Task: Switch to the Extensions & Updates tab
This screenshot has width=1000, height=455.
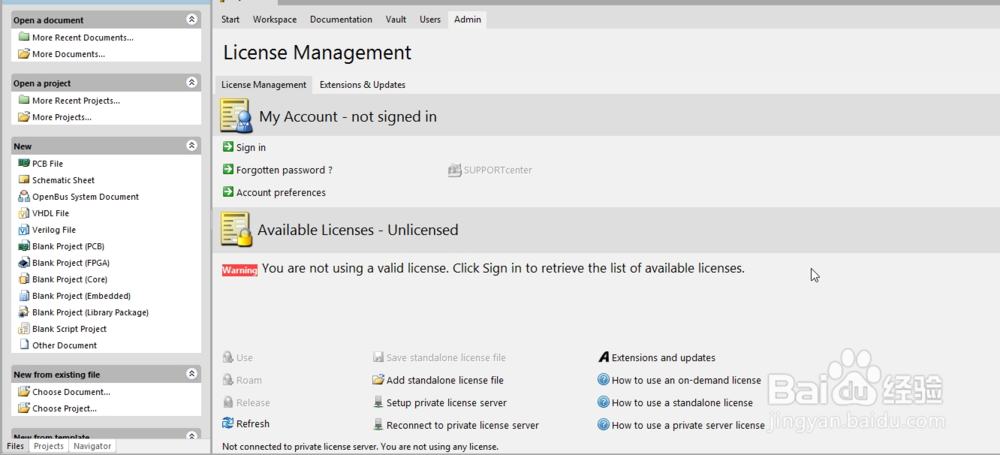Action: pyautogui.click(x=362, y=85)
